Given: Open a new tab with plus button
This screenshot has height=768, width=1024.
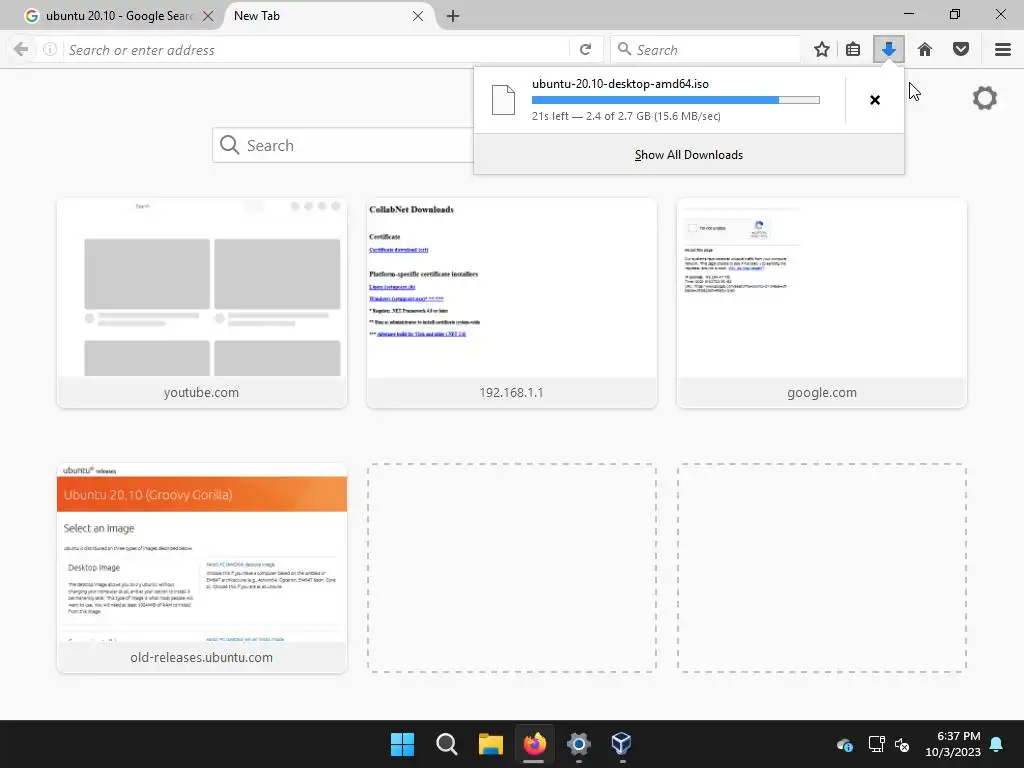Looking at the screenshot, I should click(453, 16).
